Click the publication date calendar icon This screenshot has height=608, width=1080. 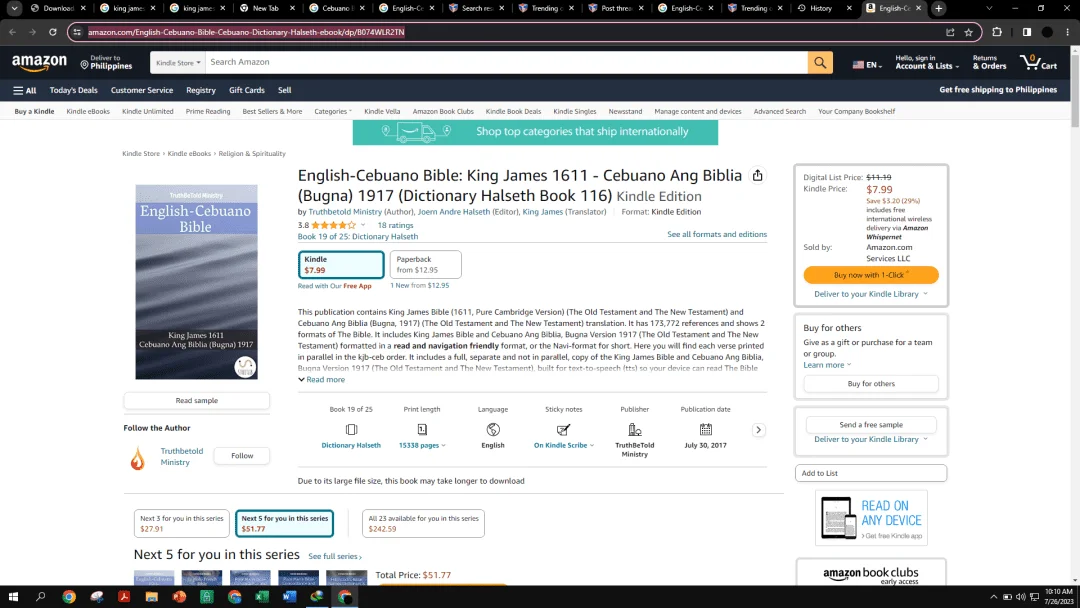click(x=705, y=430)
